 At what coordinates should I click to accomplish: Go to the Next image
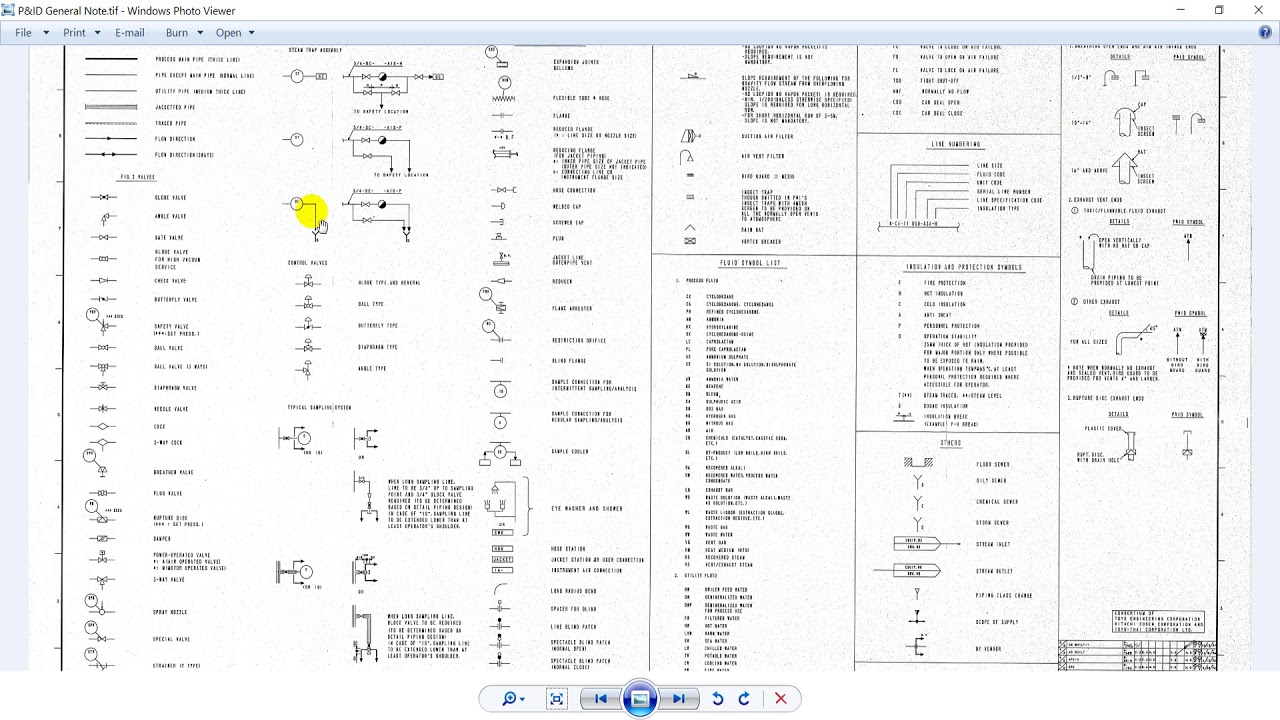[x=679, y=699]
